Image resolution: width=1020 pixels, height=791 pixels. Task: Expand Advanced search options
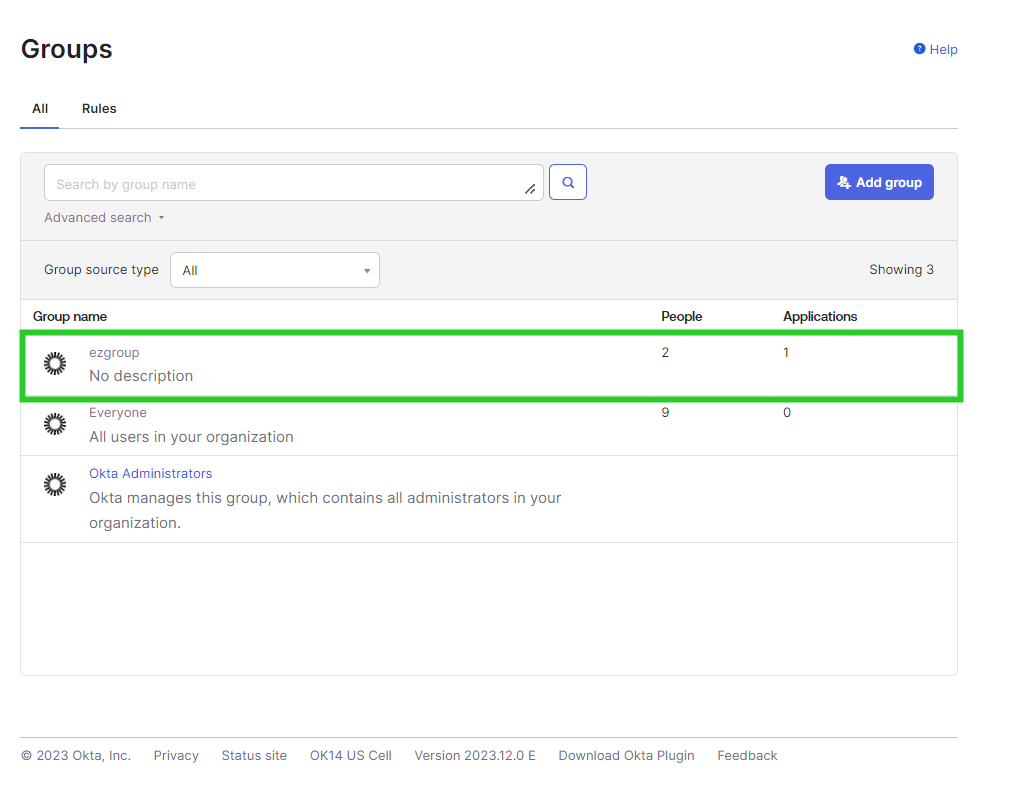[x=103, y=218]
